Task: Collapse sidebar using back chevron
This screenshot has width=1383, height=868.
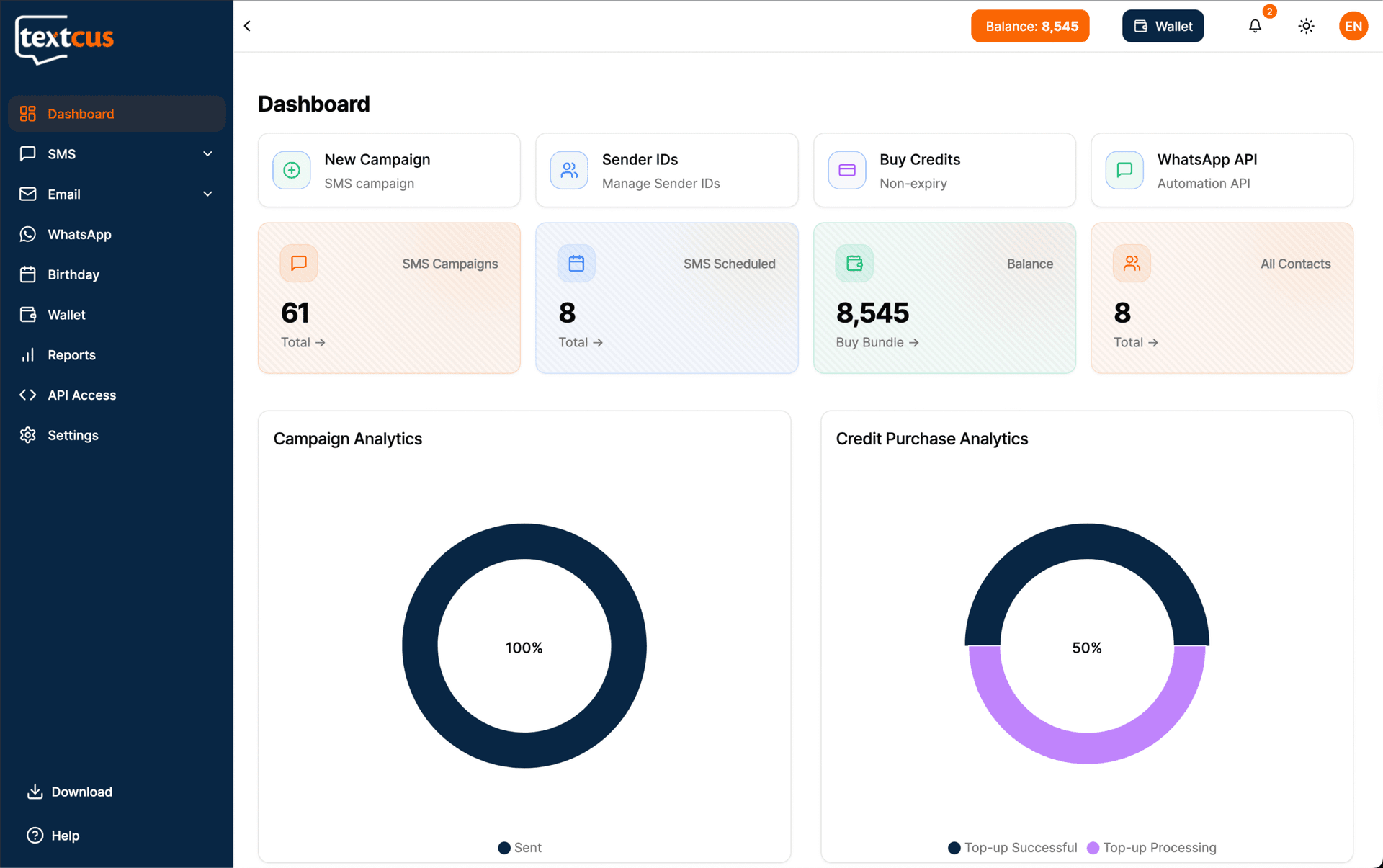Action: (x=246, y=25)
